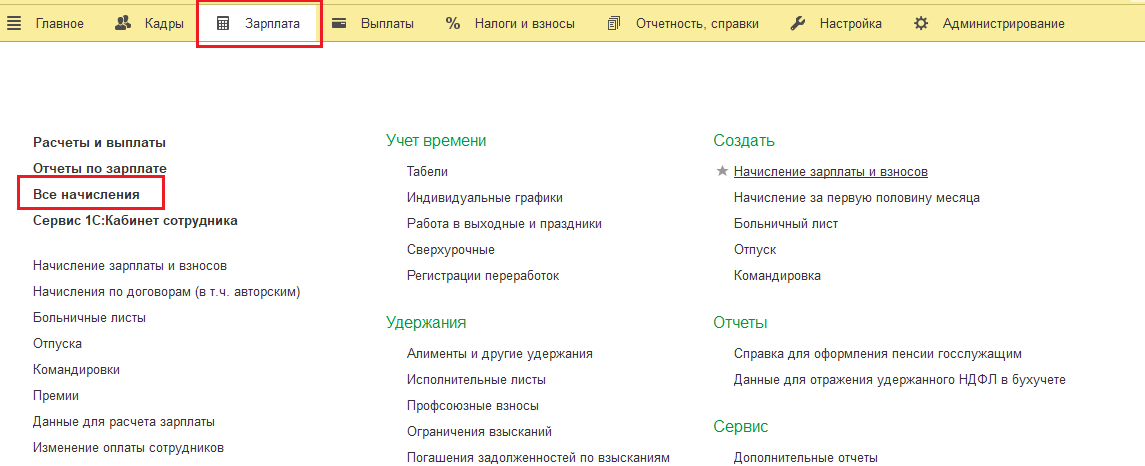The height and width of the screenshot is (466, 1145).
Task: Click the percent icon for Налоги и взносы
Action: (453, 23)
